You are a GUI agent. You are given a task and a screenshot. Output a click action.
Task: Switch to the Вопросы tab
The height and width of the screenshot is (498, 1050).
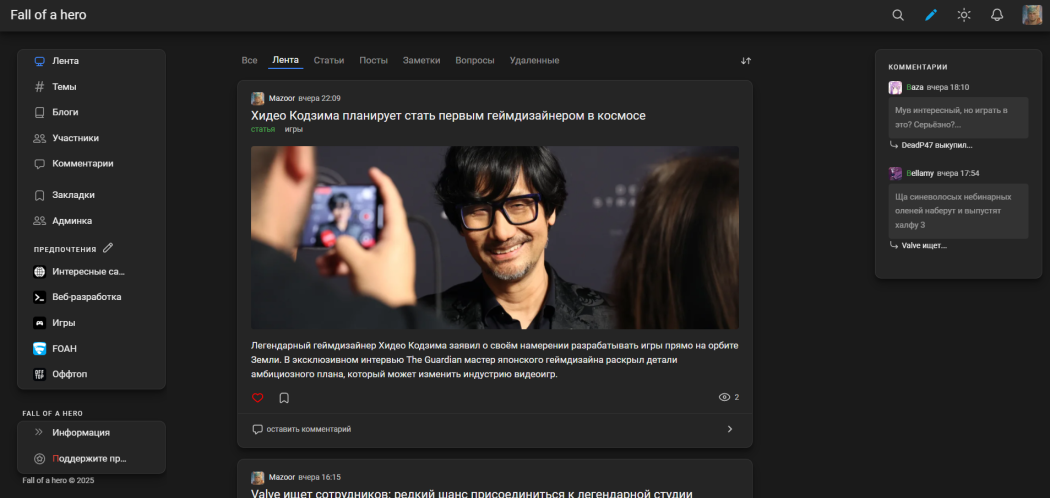coord(475,60)
